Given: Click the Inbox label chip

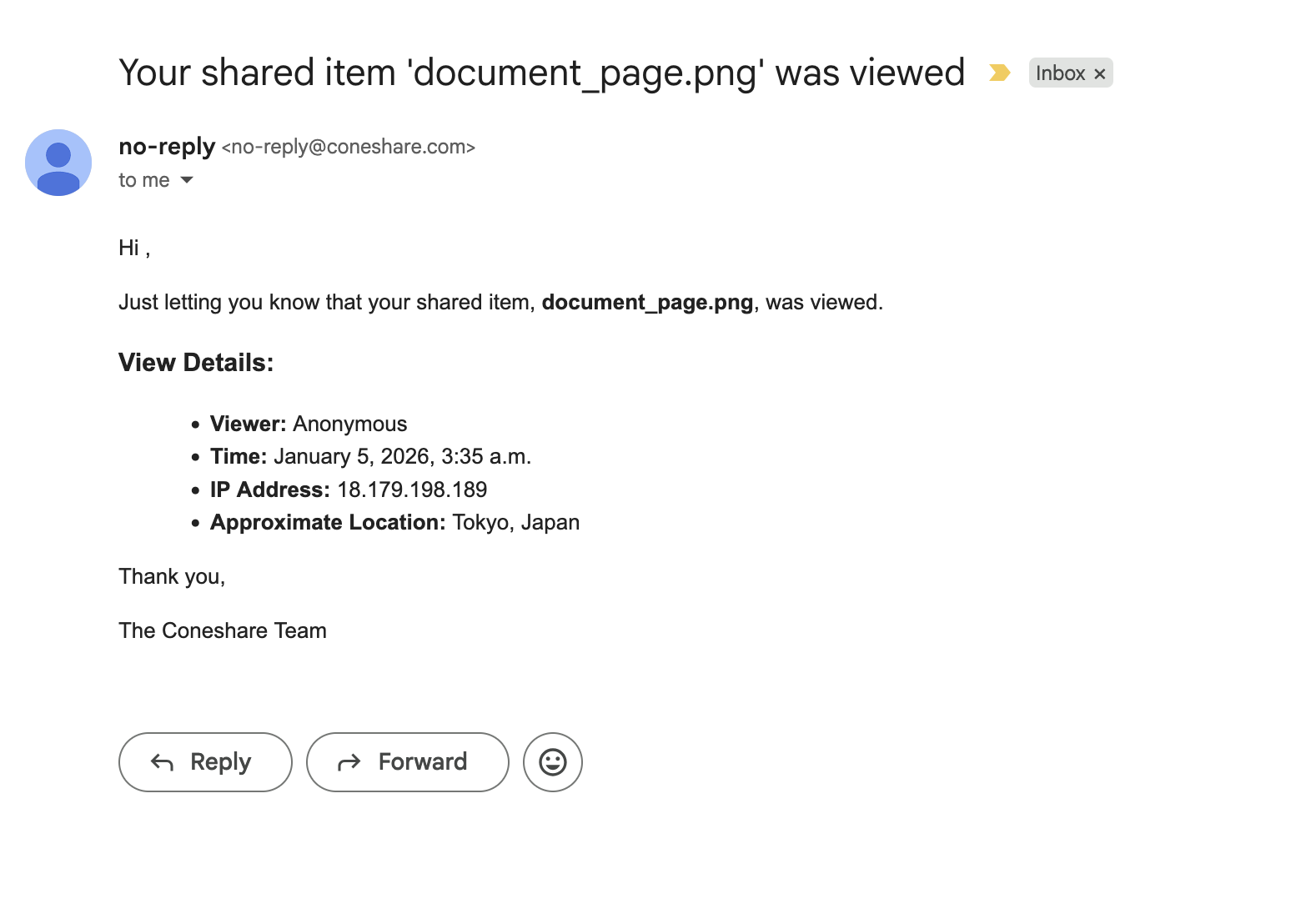Looking at the screenshot, I should [x=1060, y=73].
